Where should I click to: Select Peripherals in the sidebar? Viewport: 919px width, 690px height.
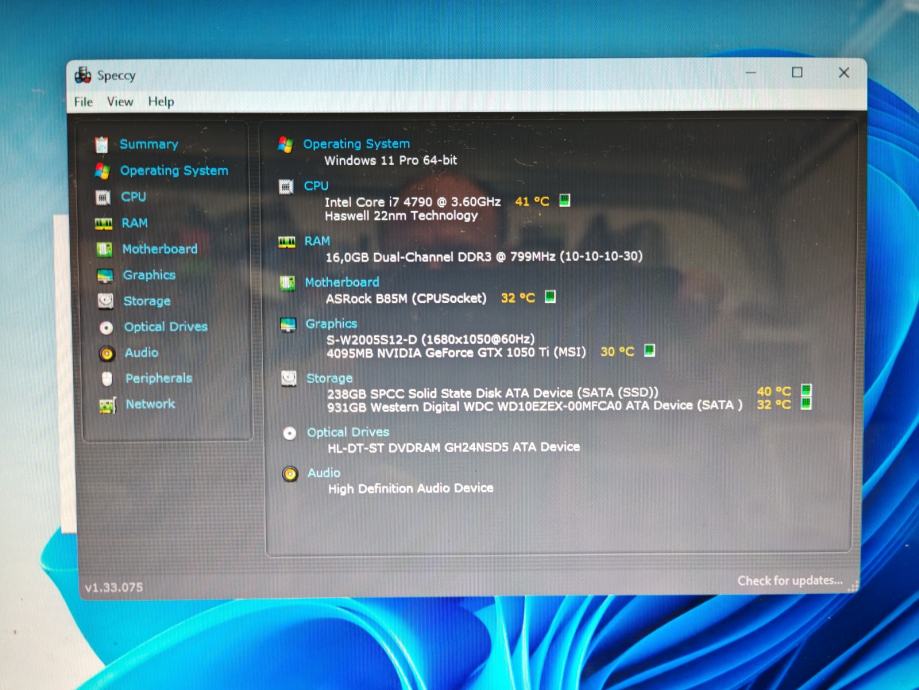(x=159, y=378)
